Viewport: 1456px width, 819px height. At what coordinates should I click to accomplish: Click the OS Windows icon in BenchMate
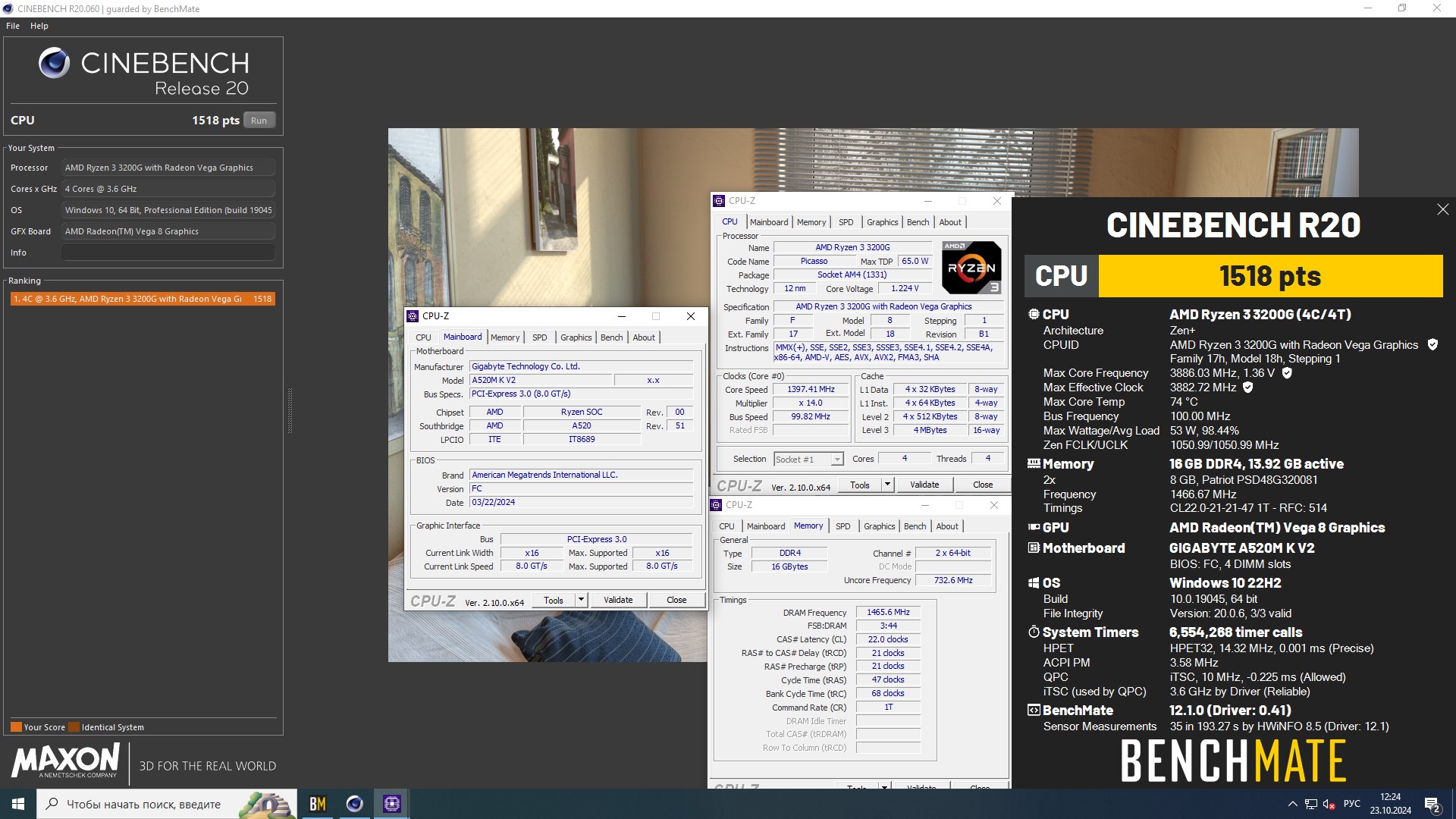coord(1034,582)
